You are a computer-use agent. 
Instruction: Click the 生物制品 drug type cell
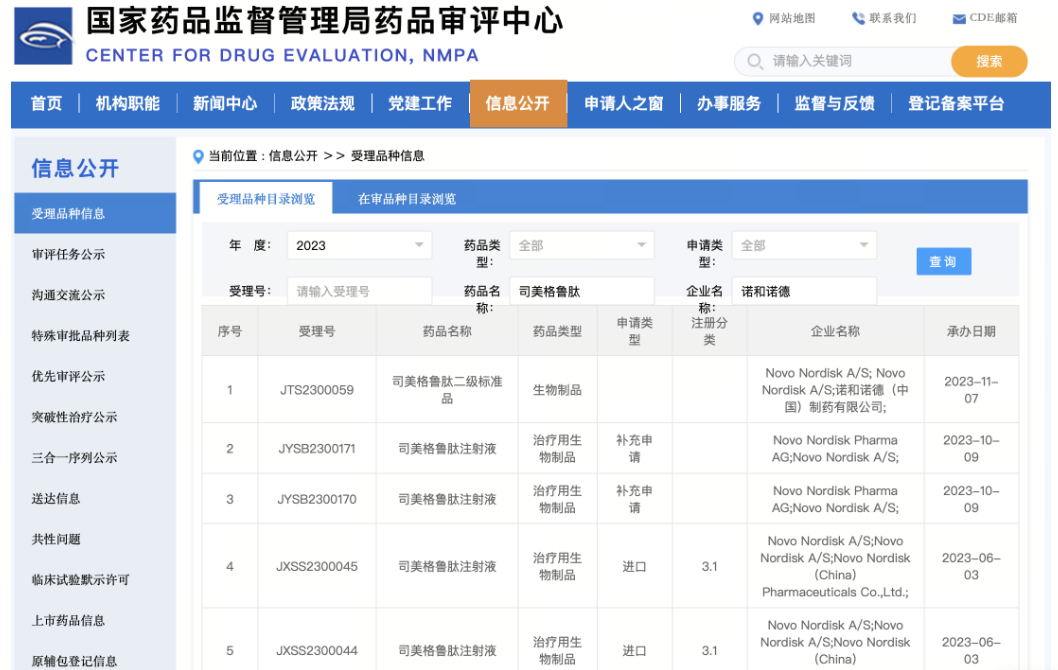click(557, 389)
